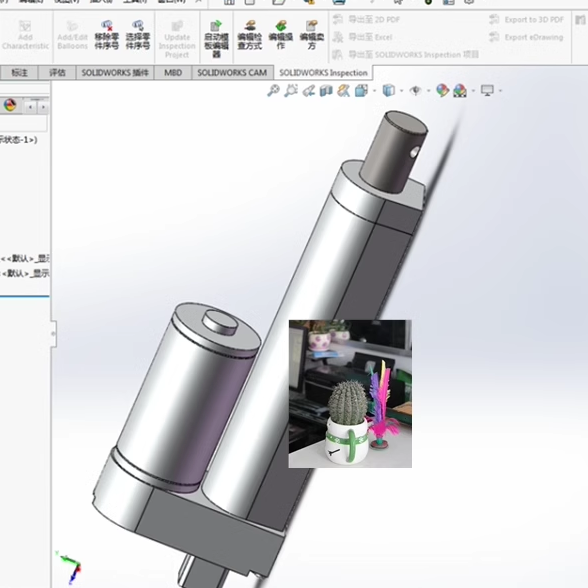Click 导出至 Excel export button

pos(363,37)
